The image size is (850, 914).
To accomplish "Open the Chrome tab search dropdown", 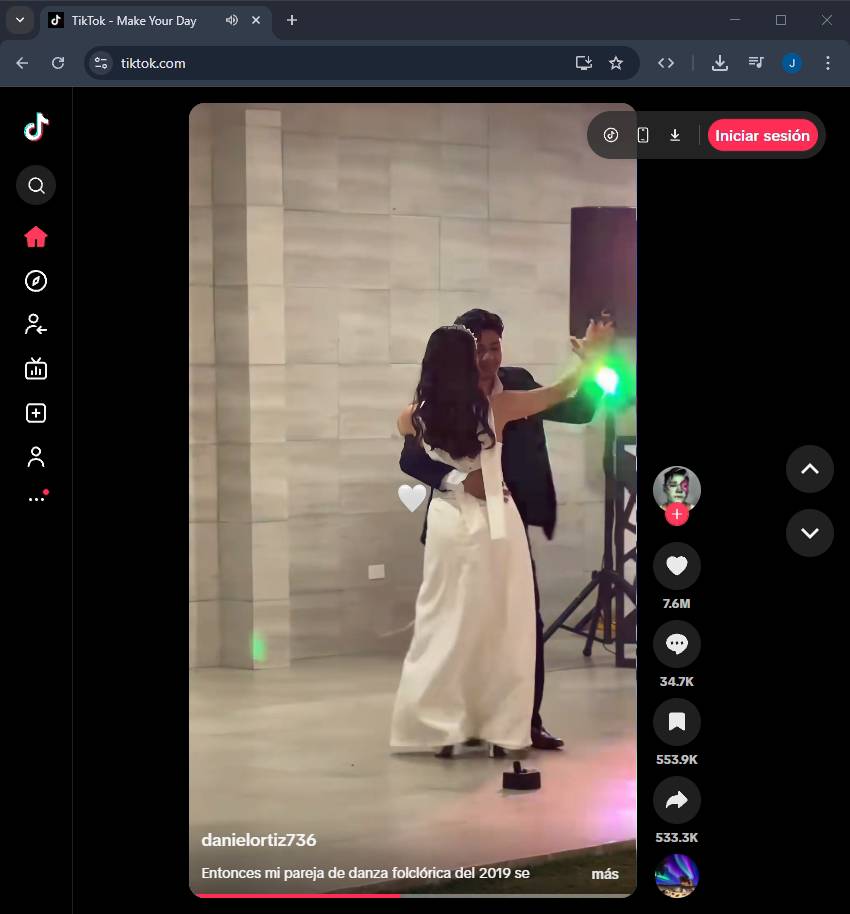I will (19, 20).
